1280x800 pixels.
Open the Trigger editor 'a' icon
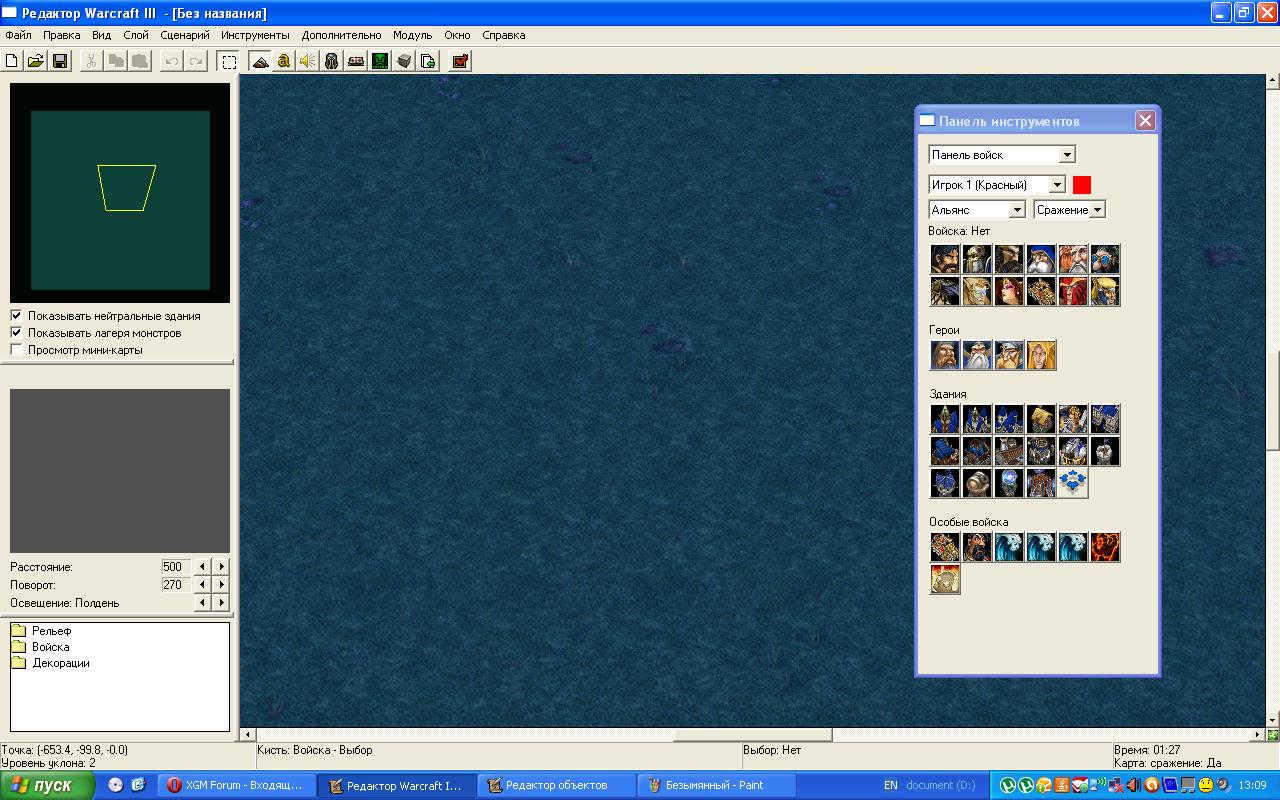284,61
